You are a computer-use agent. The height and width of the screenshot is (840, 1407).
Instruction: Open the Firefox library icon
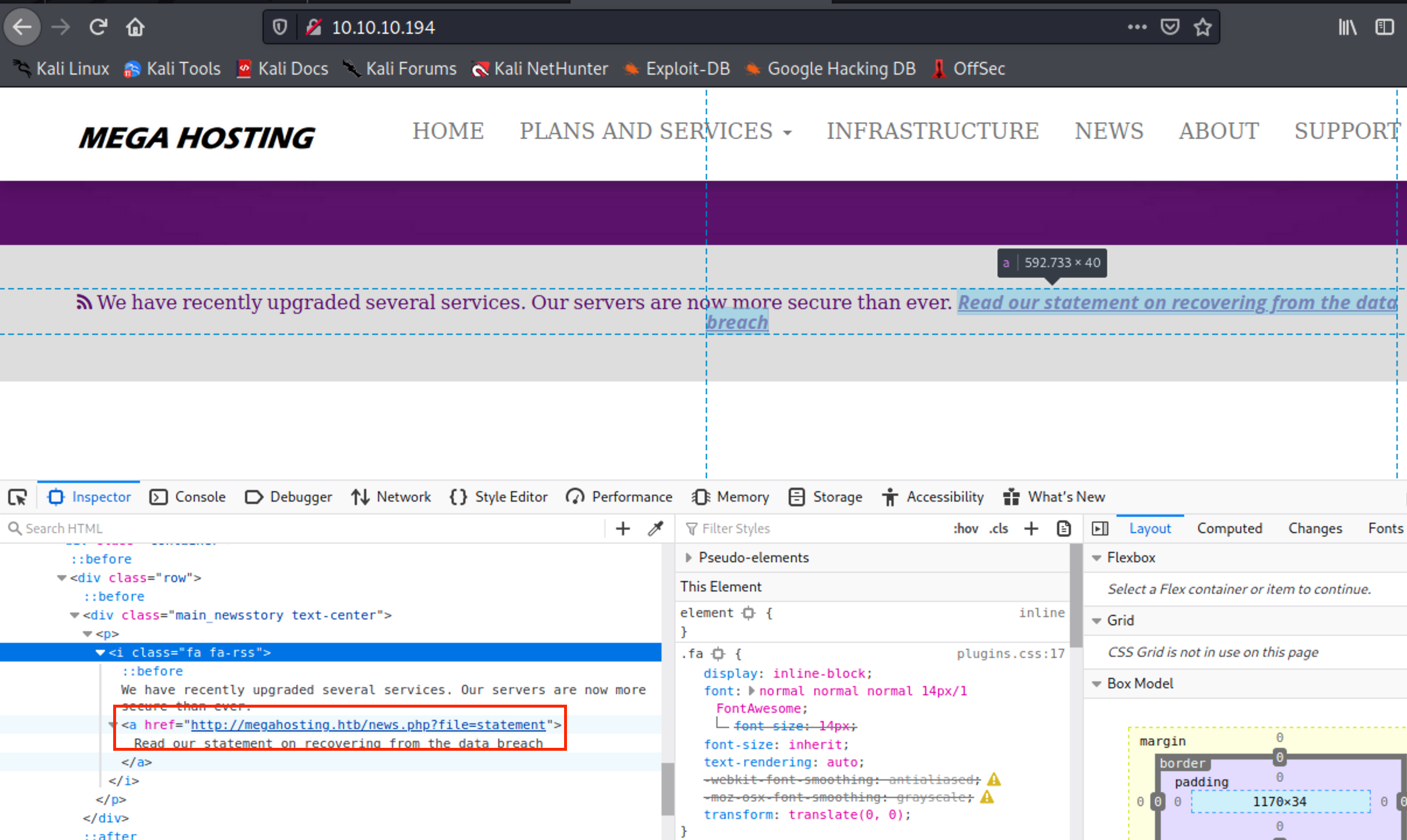point(1347,27)
